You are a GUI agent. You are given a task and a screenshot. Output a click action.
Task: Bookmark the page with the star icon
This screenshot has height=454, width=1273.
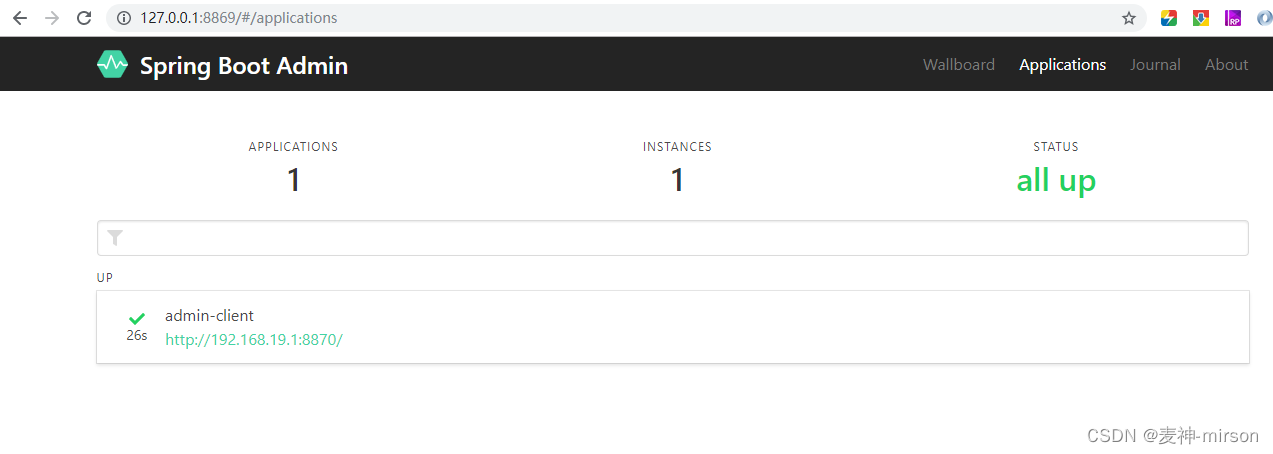click(1129, 18)
